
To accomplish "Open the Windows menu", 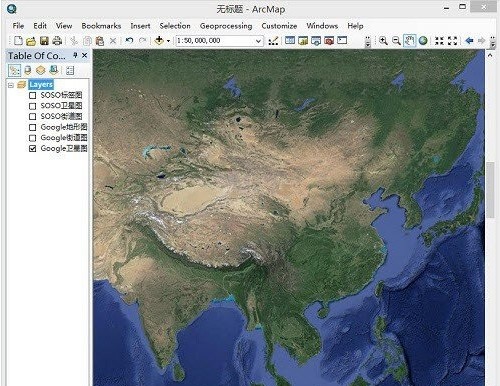I will coord(322,26).
